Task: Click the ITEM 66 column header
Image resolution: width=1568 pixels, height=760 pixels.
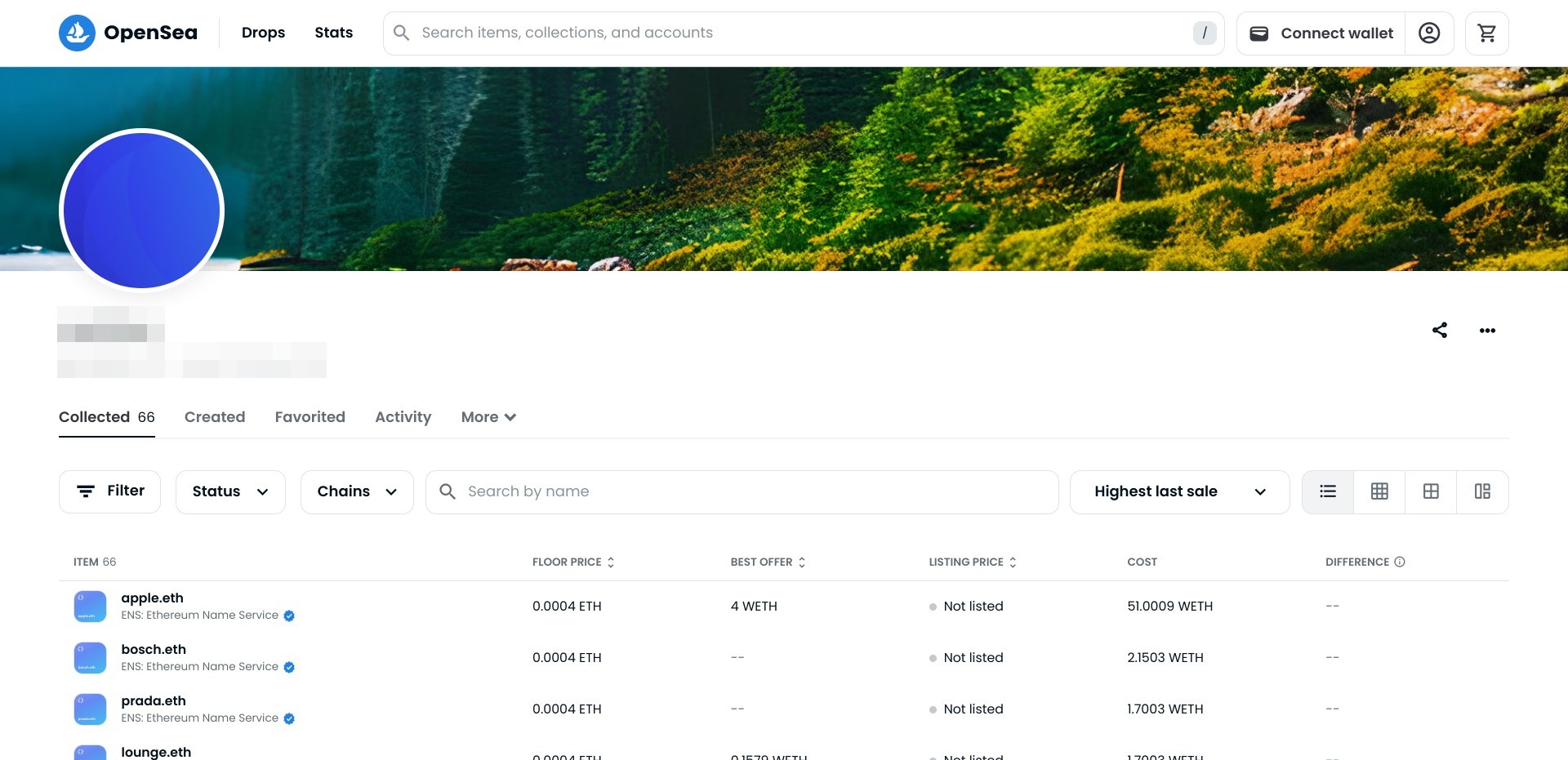Action: [95, 562]
